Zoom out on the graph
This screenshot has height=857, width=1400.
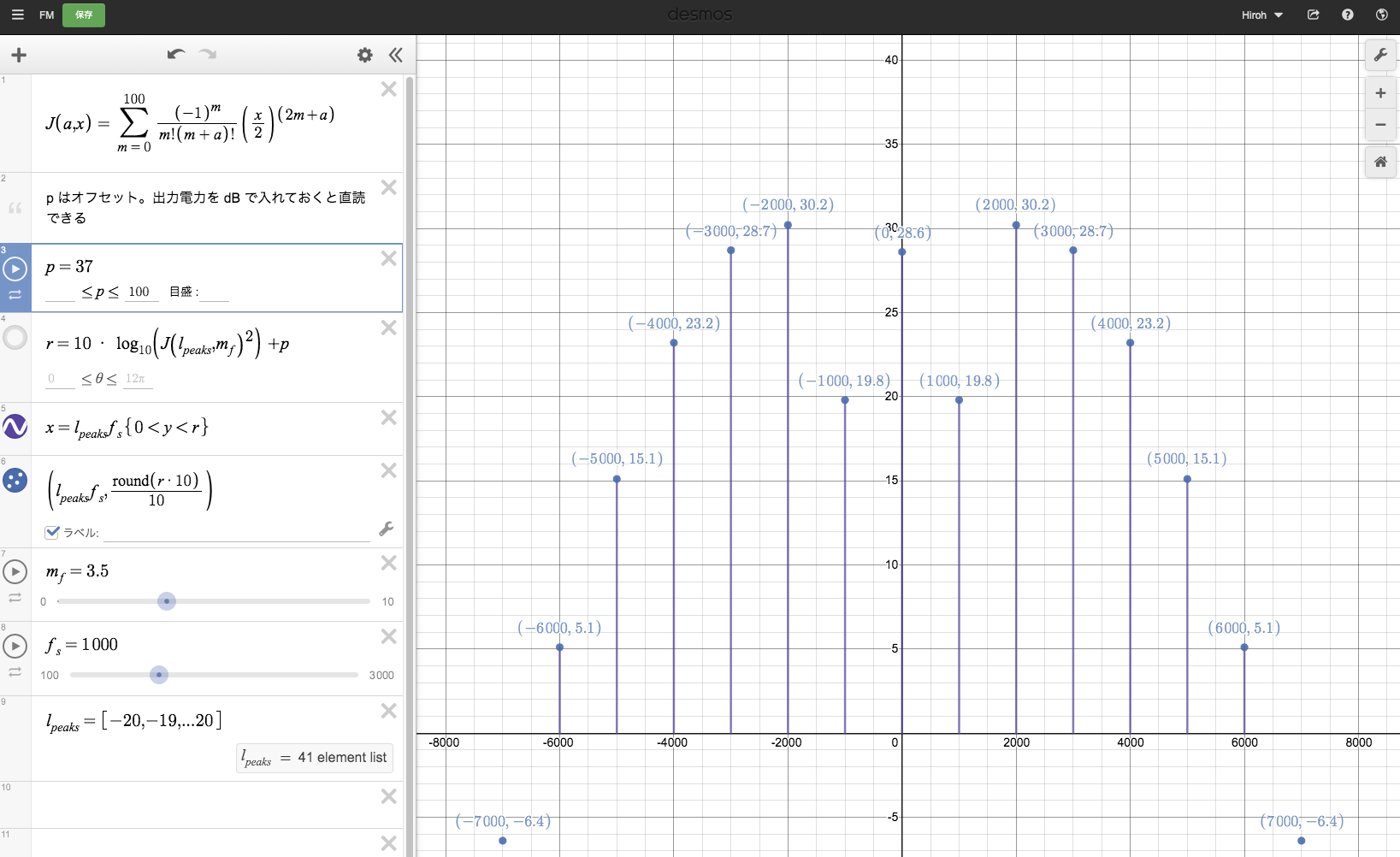[x=1380, y=125]
